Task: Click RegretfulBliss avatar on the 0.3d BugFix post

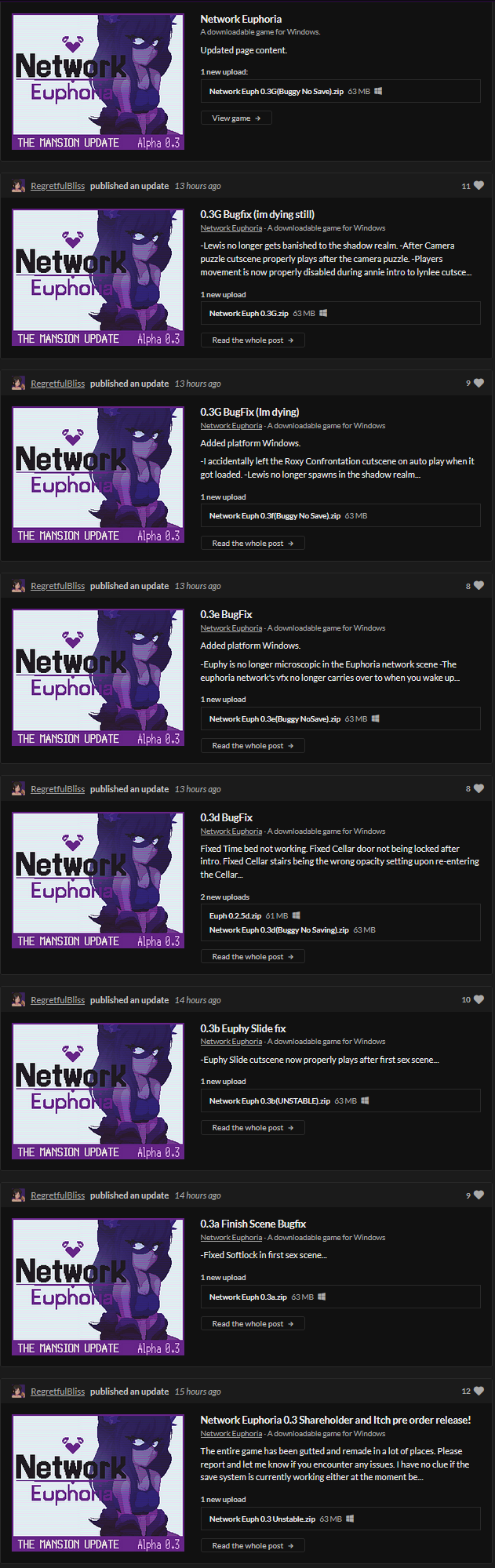Action: tap(18, 789)
